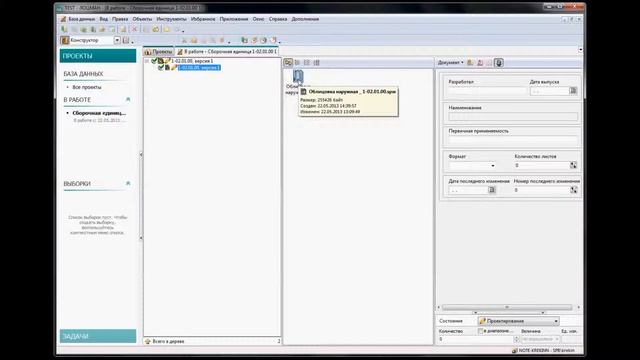Open the Приложения menu

(234, 19)
